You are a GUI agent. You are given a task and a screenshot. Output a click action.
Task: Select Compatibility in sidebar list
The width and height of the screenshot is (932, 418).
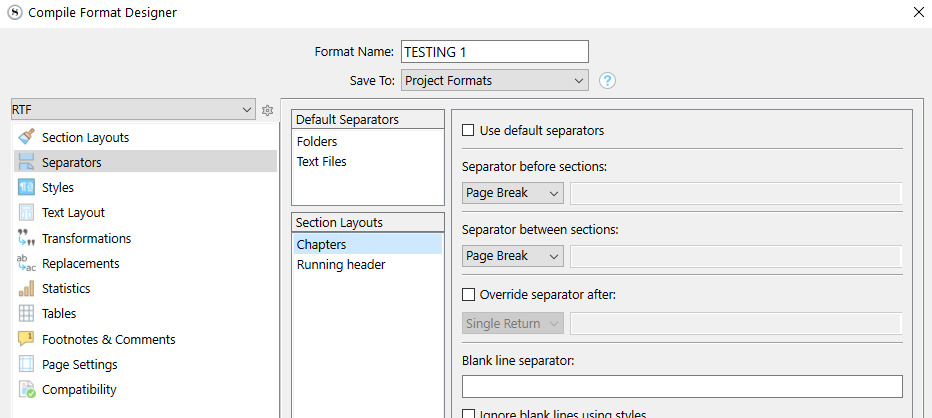[x=79, y=389]
